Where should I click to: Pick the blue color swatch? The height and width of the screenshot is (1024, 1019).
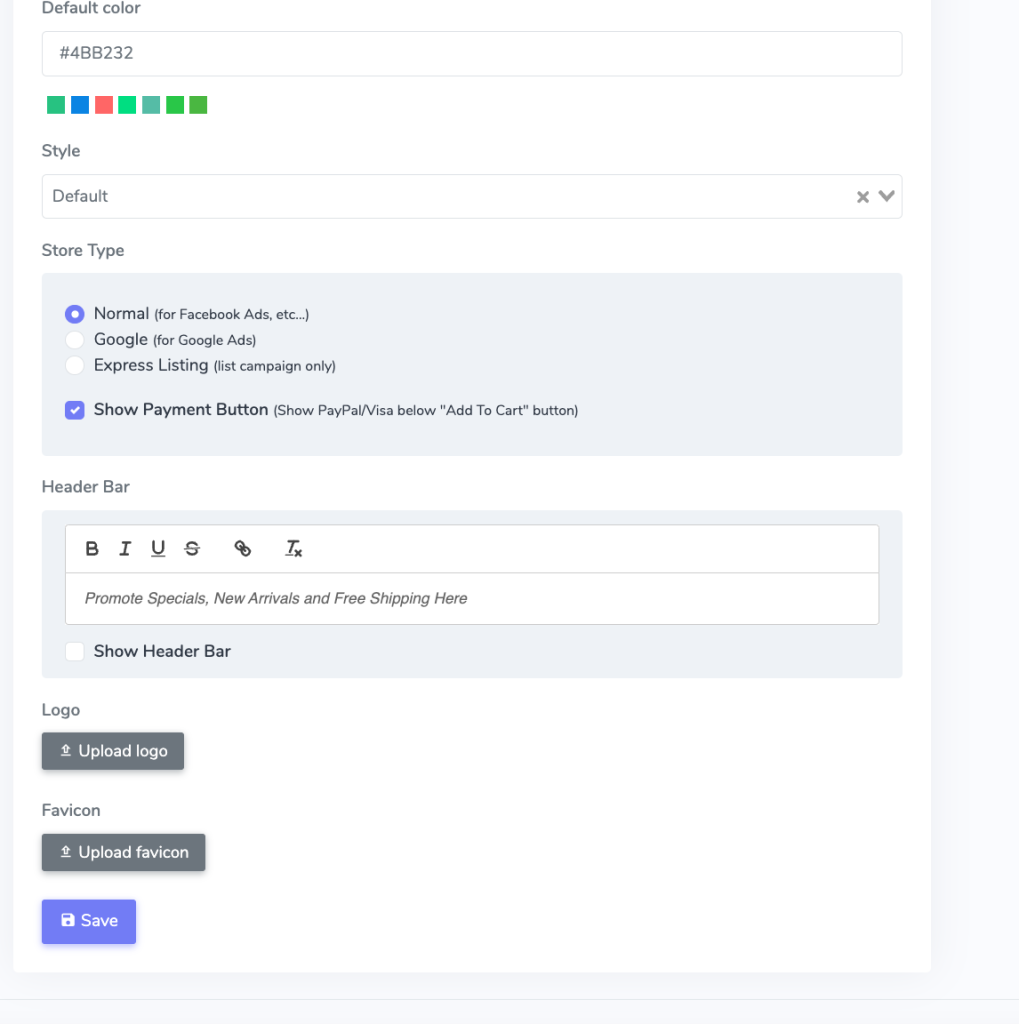(x=80, y=105)
